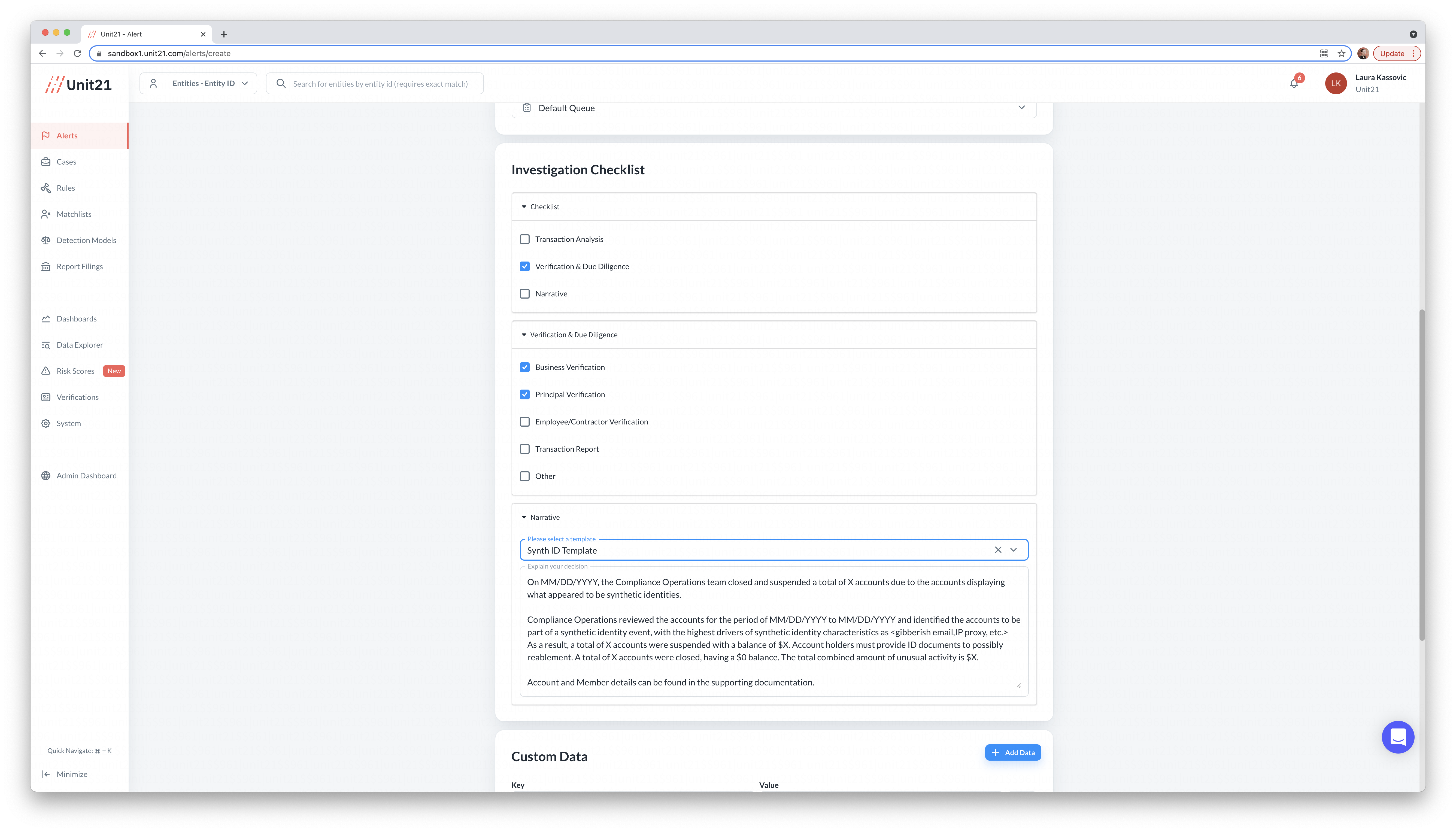The image size is (1456, 832).
Task: Click the Investigation Checklist heading
Action: tap(578, 170)
